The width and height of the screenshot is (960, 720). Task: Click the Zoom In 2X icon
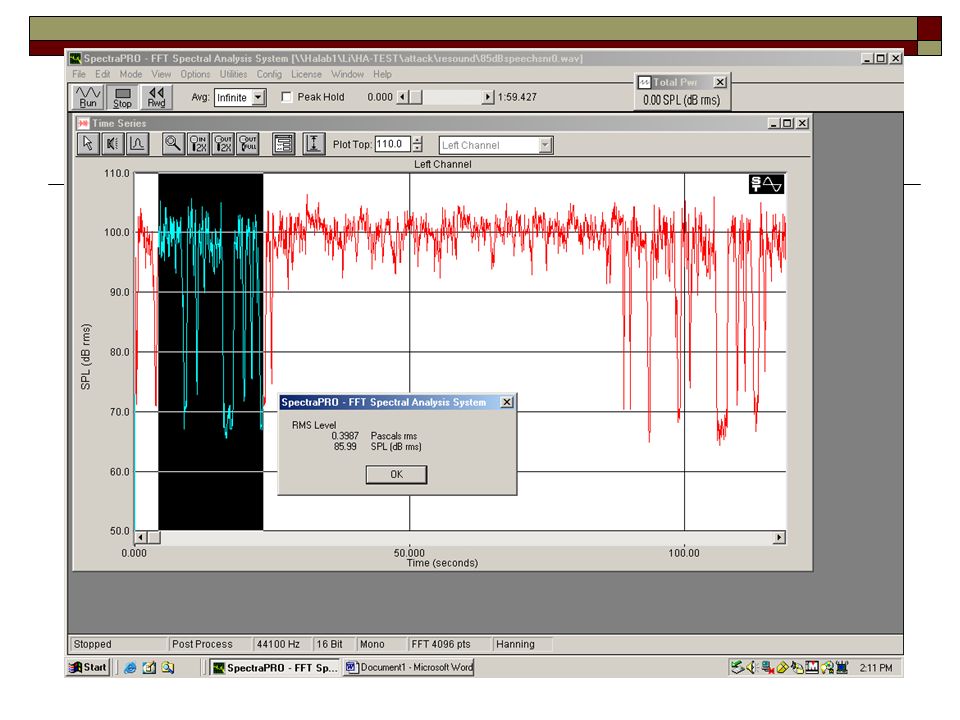[x=198, y=144]
